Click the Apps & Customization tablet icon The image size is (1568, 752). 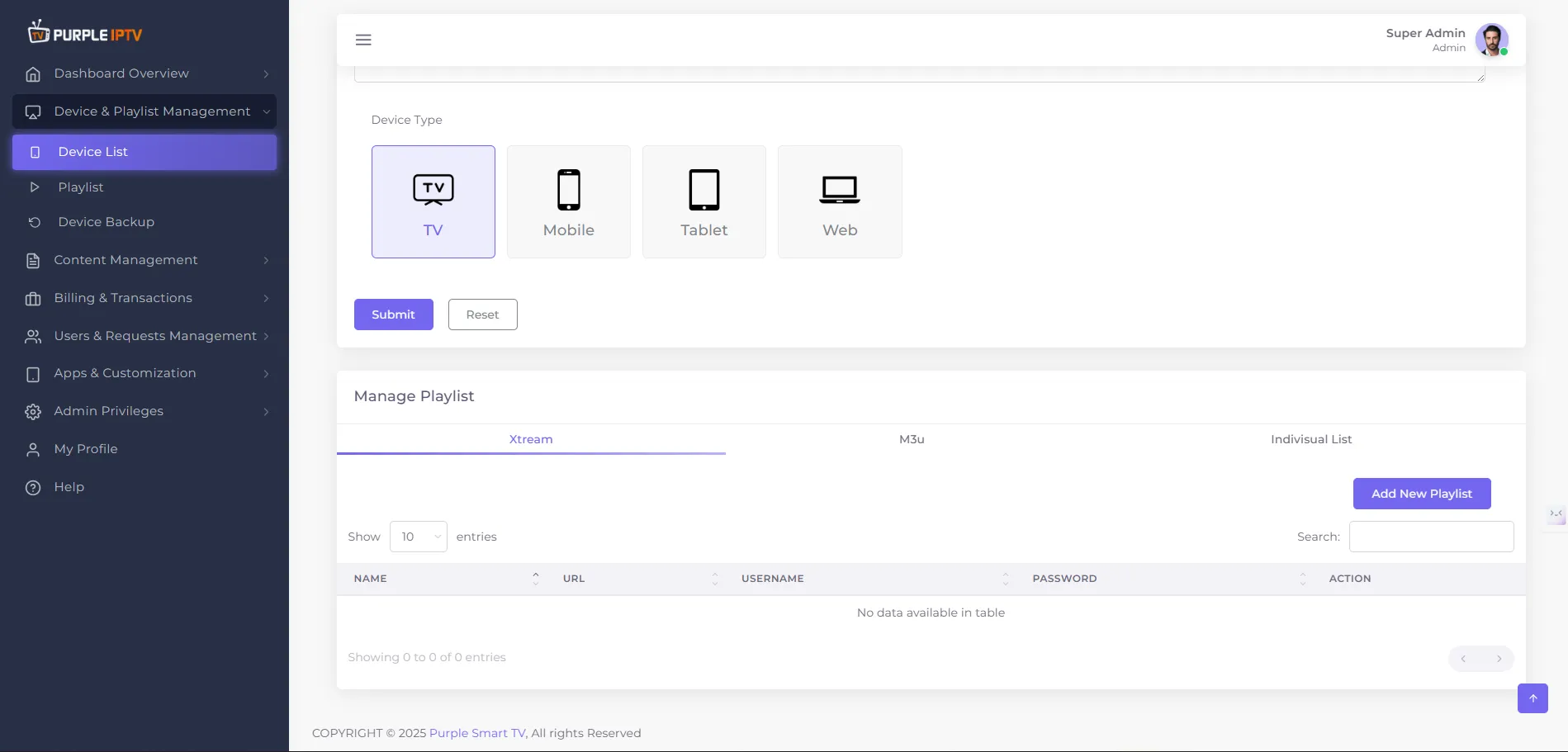tap(33, 374)
